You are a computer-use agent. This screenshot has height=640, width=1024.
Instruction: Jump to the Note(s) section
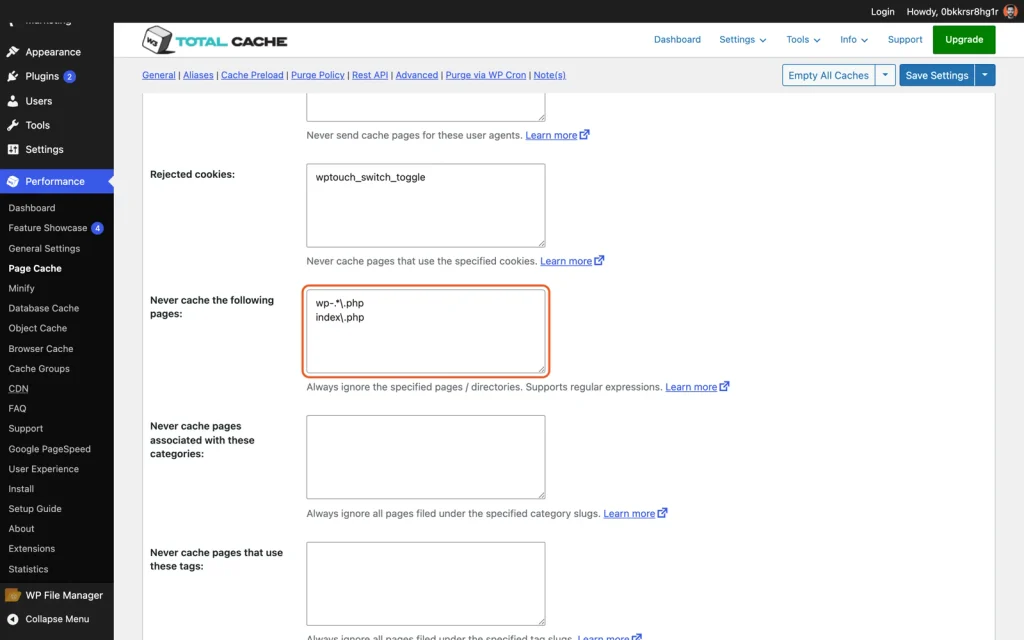coord(549,75)
